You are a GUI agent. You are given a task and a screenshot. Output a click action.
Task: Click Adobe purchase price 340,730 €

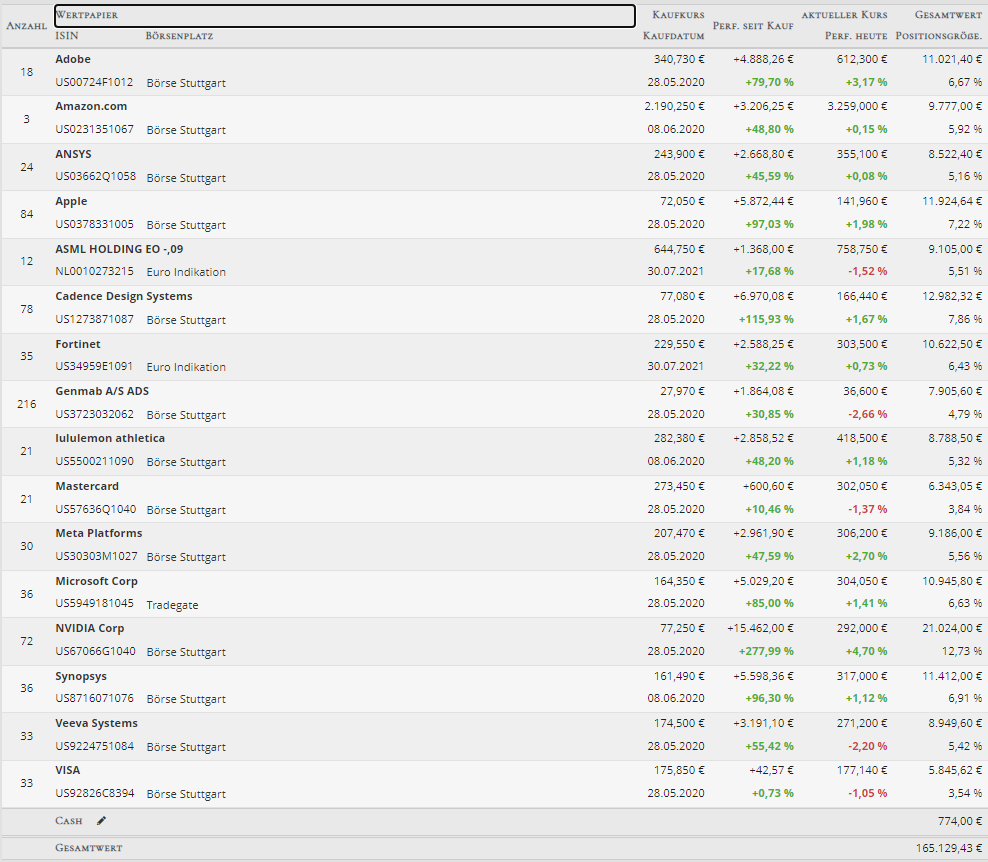(679, 59)
